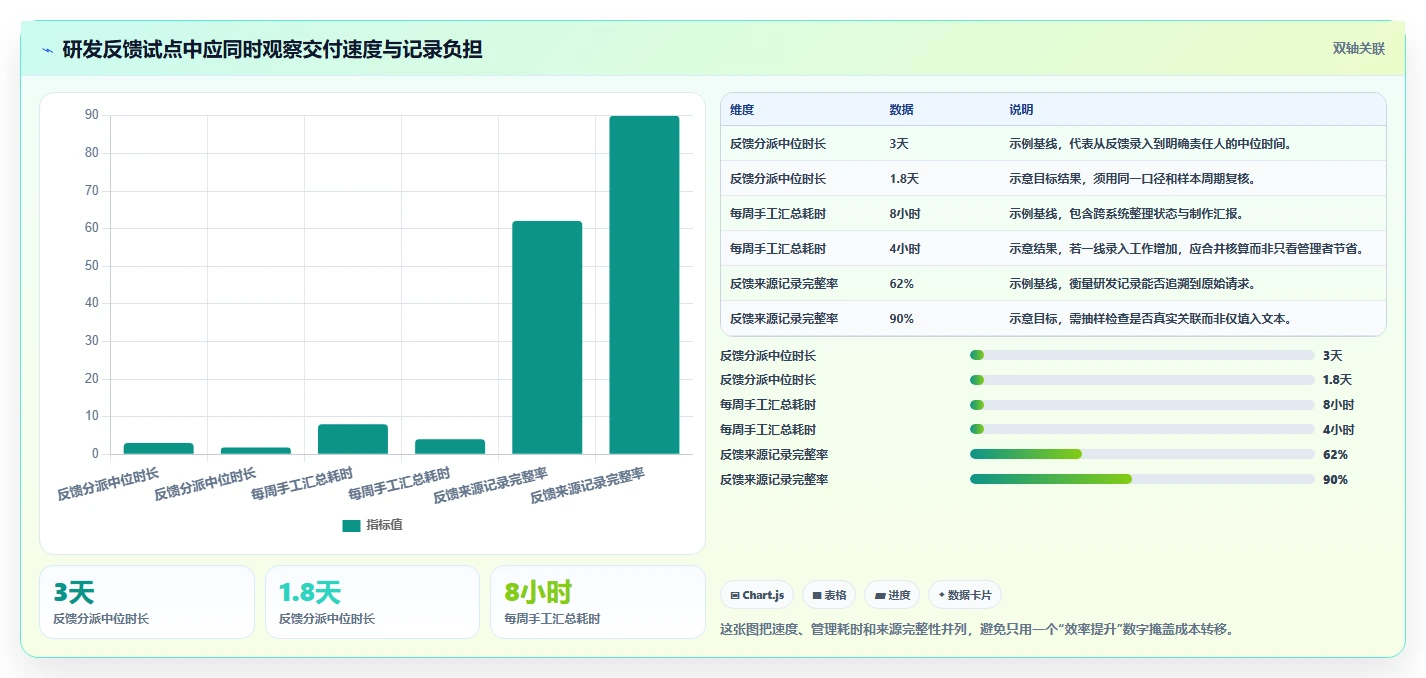This screenshot has height=678, width=1426.
Task: Click the 8小时 cell in the table
Action: point(905,214)
